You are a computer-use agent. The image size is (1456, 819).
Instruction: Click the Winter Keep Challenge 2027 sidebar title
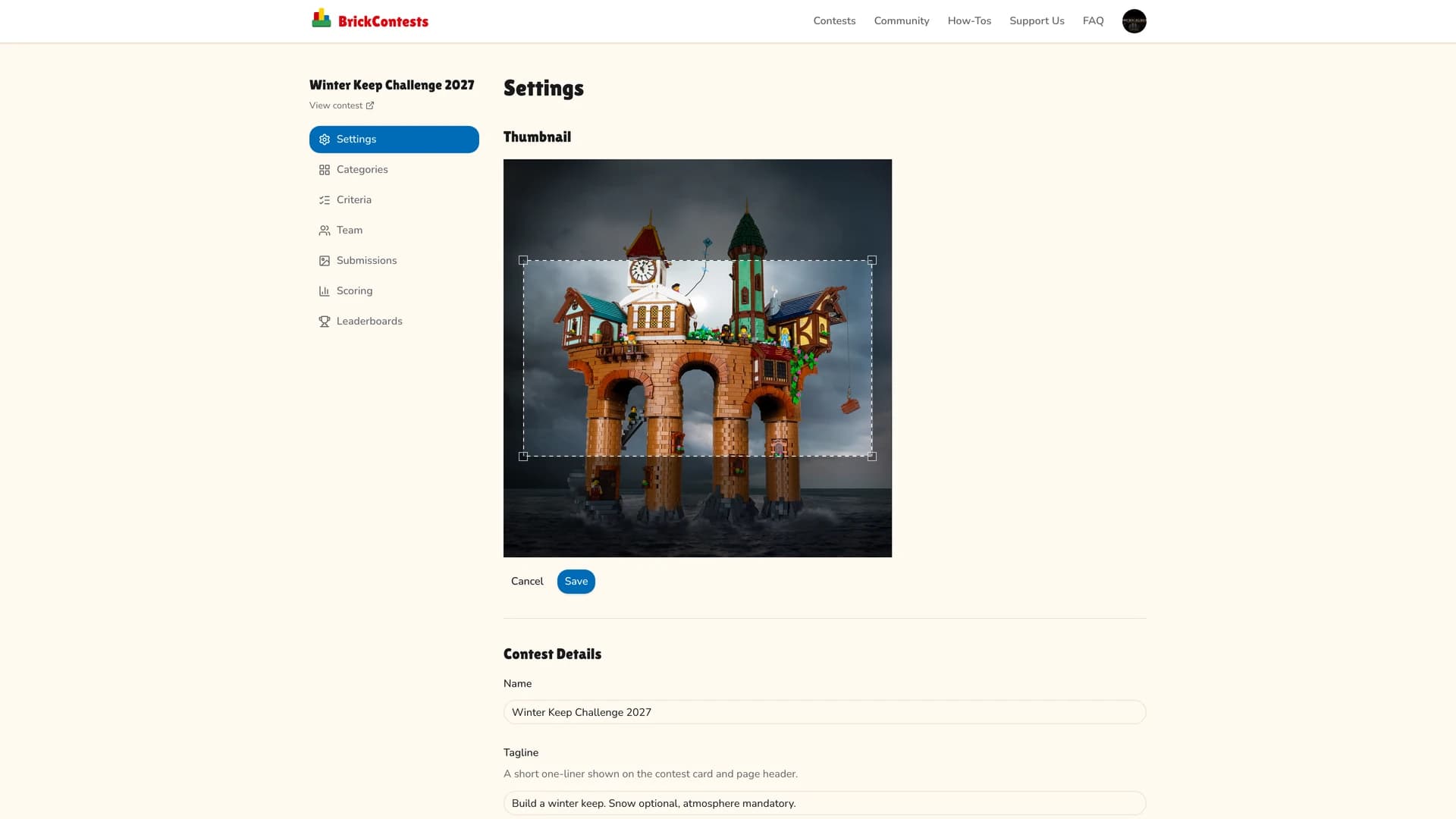click(x=392, y=85)
